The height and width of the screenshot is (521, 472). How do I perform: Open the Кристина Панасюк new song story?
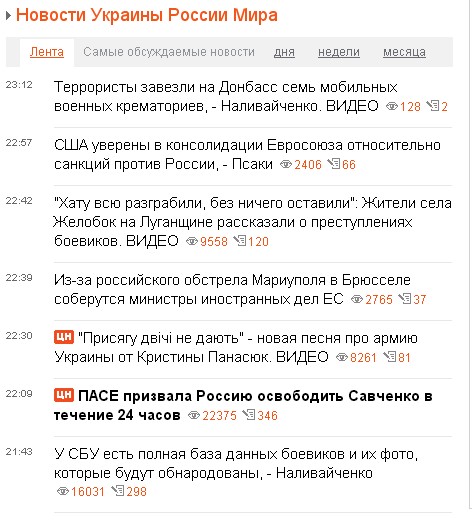coord(236,347)
